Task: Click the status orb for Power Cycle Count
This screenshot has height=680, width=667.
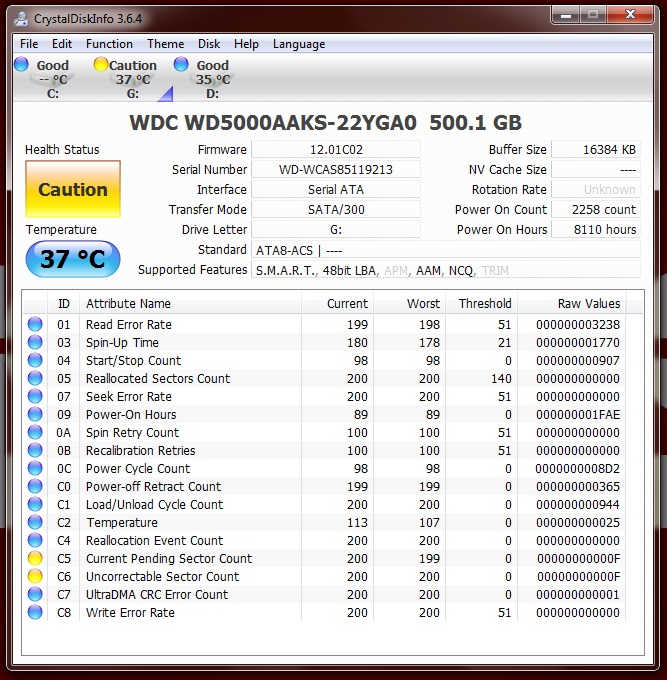Action: click(35, 468)
